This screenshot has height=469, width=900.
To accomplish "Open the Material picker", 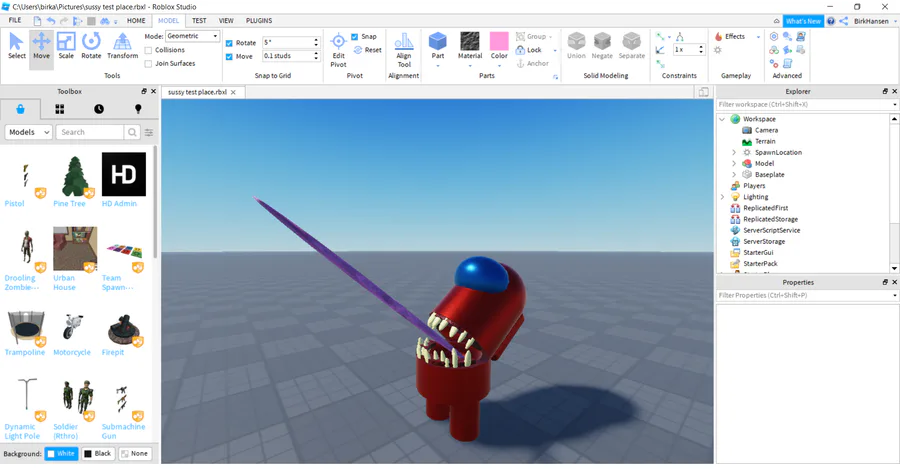I will point(470,45).
